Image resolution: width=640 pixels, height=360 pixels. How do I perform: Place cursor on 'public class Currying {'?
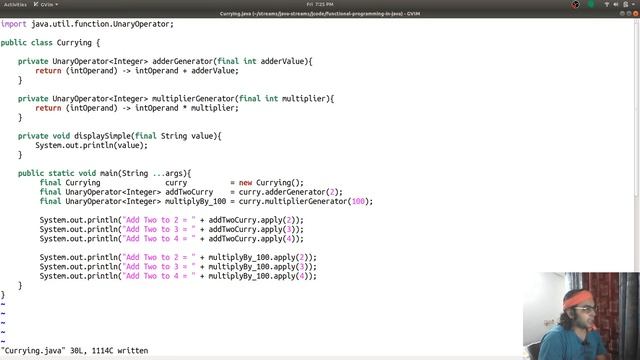(x=50, y=43)
